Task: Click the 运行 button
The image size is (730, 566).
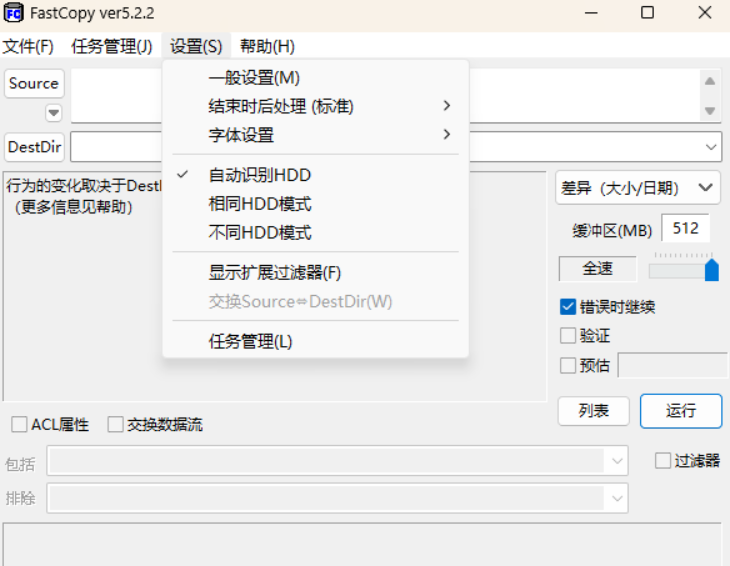Action: point(681,411)
